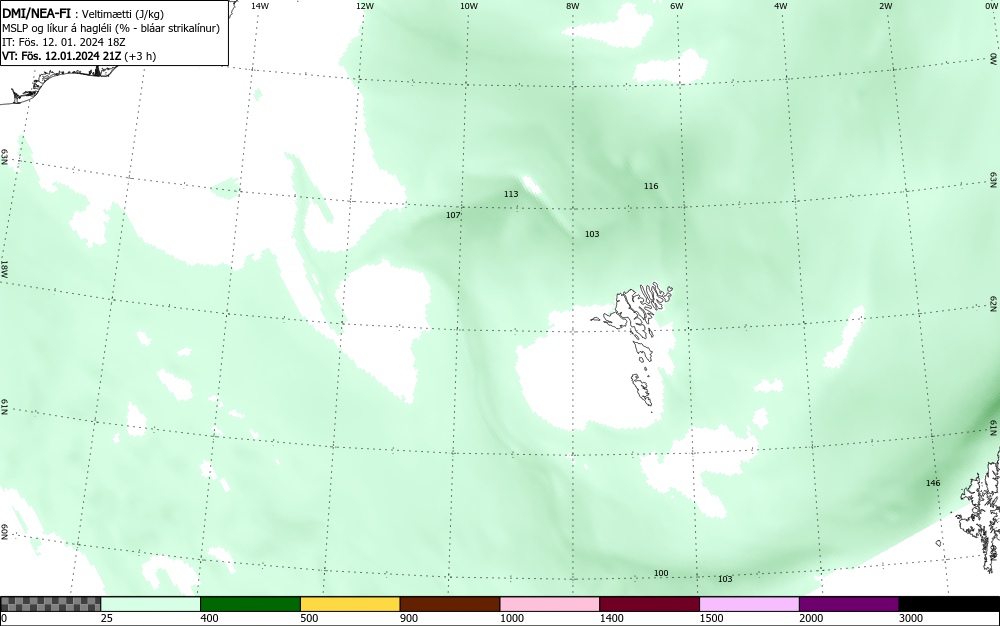Click the pink 1000–1400 legend swatch

tap(550, 604)
